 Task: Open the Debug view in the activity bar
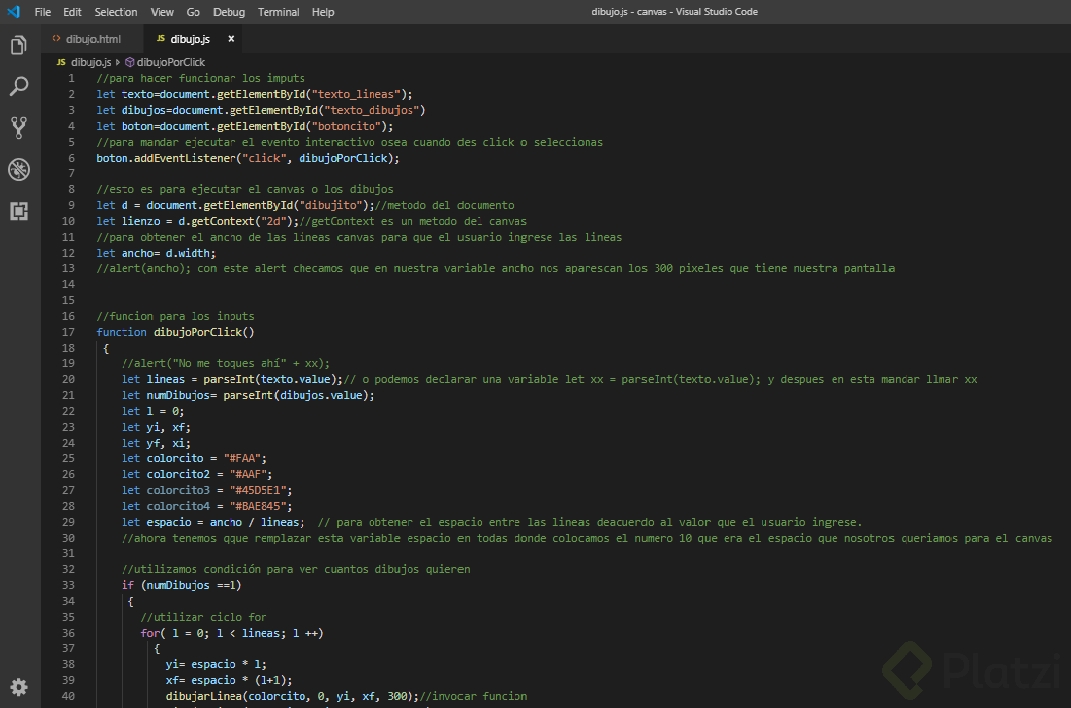pyautogui.click(x=19, y=169)
